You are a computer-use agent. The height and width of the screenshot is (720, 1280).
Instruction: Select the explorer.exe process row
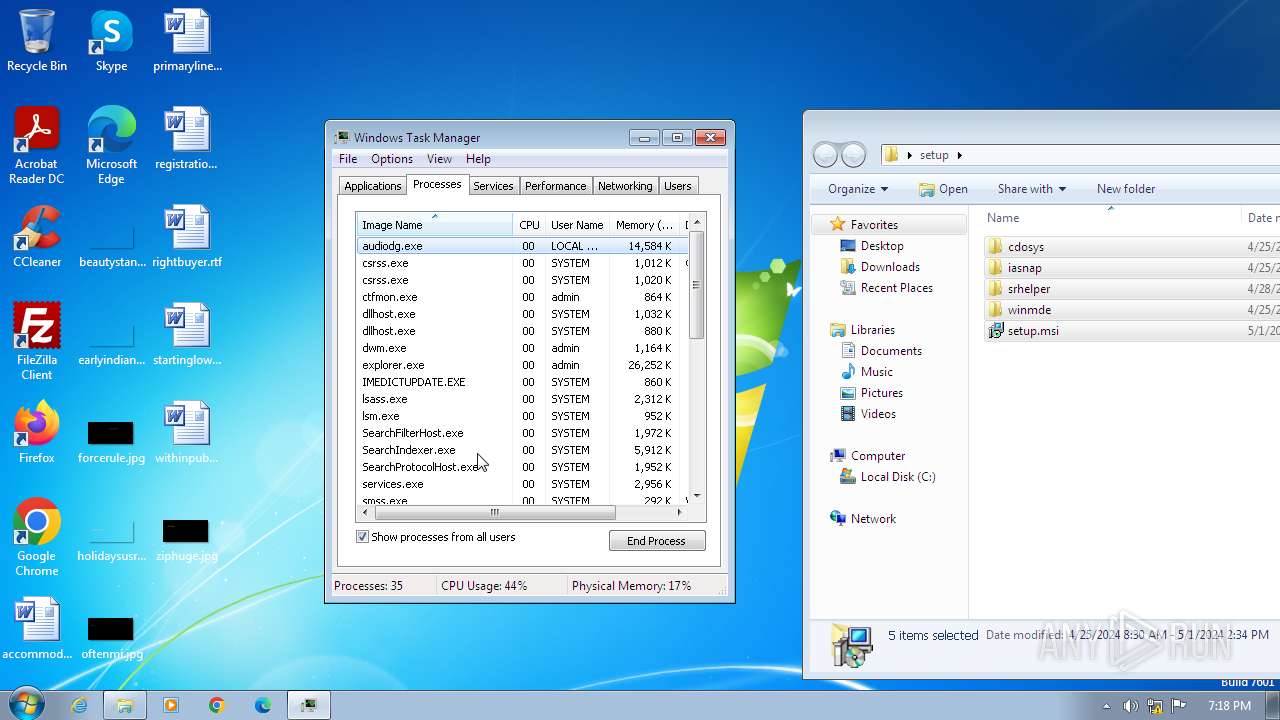pos(393,365)
